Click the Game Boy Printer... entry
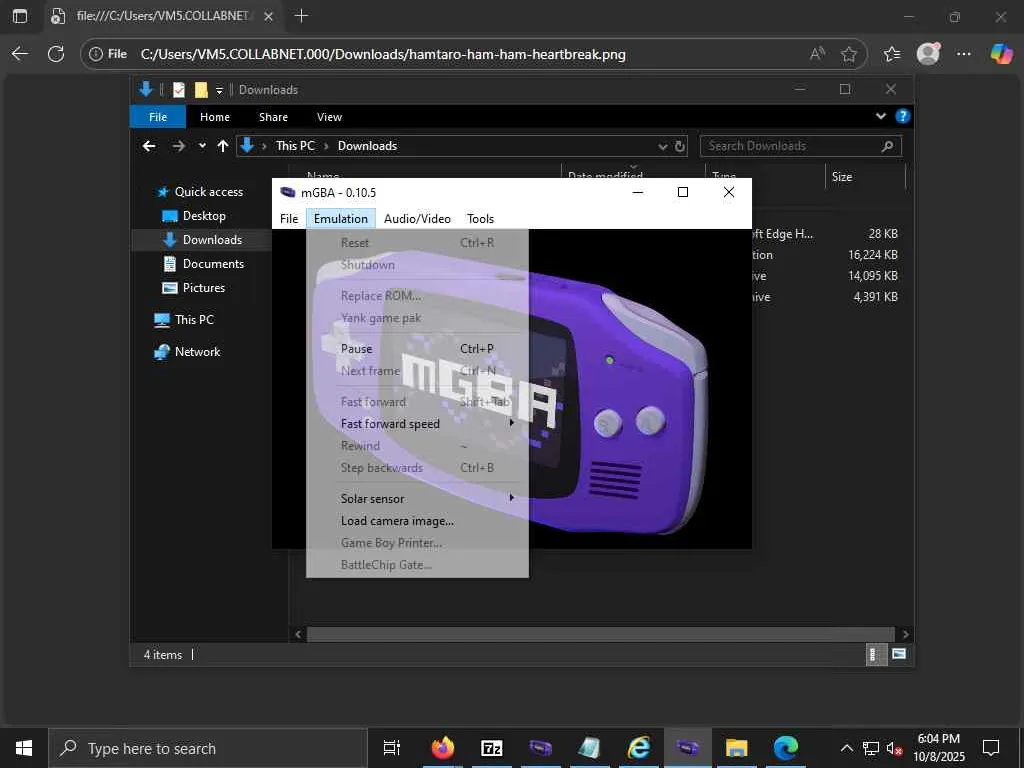 click(x=417, y=543)
